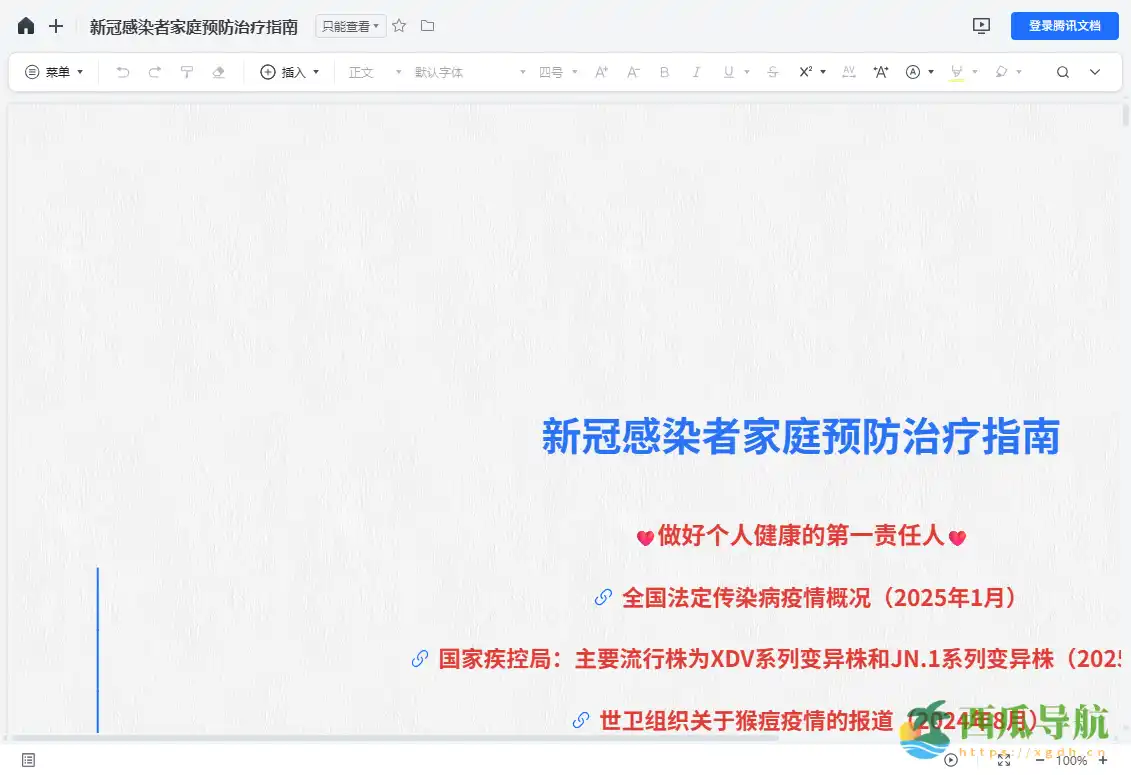This screenshot has width=1131, height=775.
Task: Click the highlight color swatch in the toolbar
Action: pos(958,71)
